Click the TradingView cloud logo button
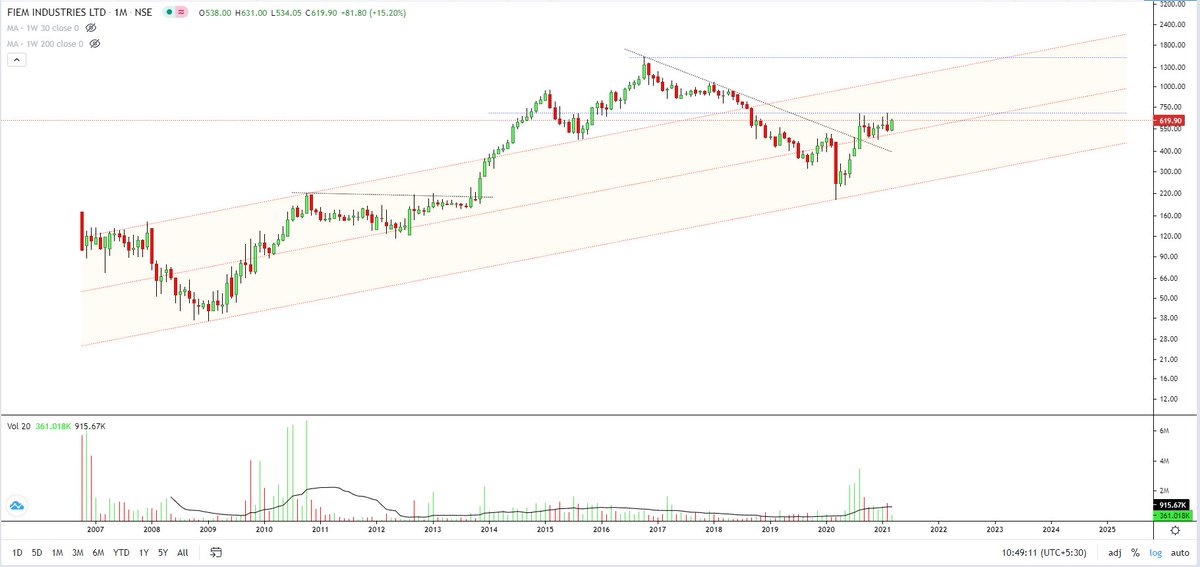The height and width of the screenshot is (567, 1200). [x=17, y=507]
